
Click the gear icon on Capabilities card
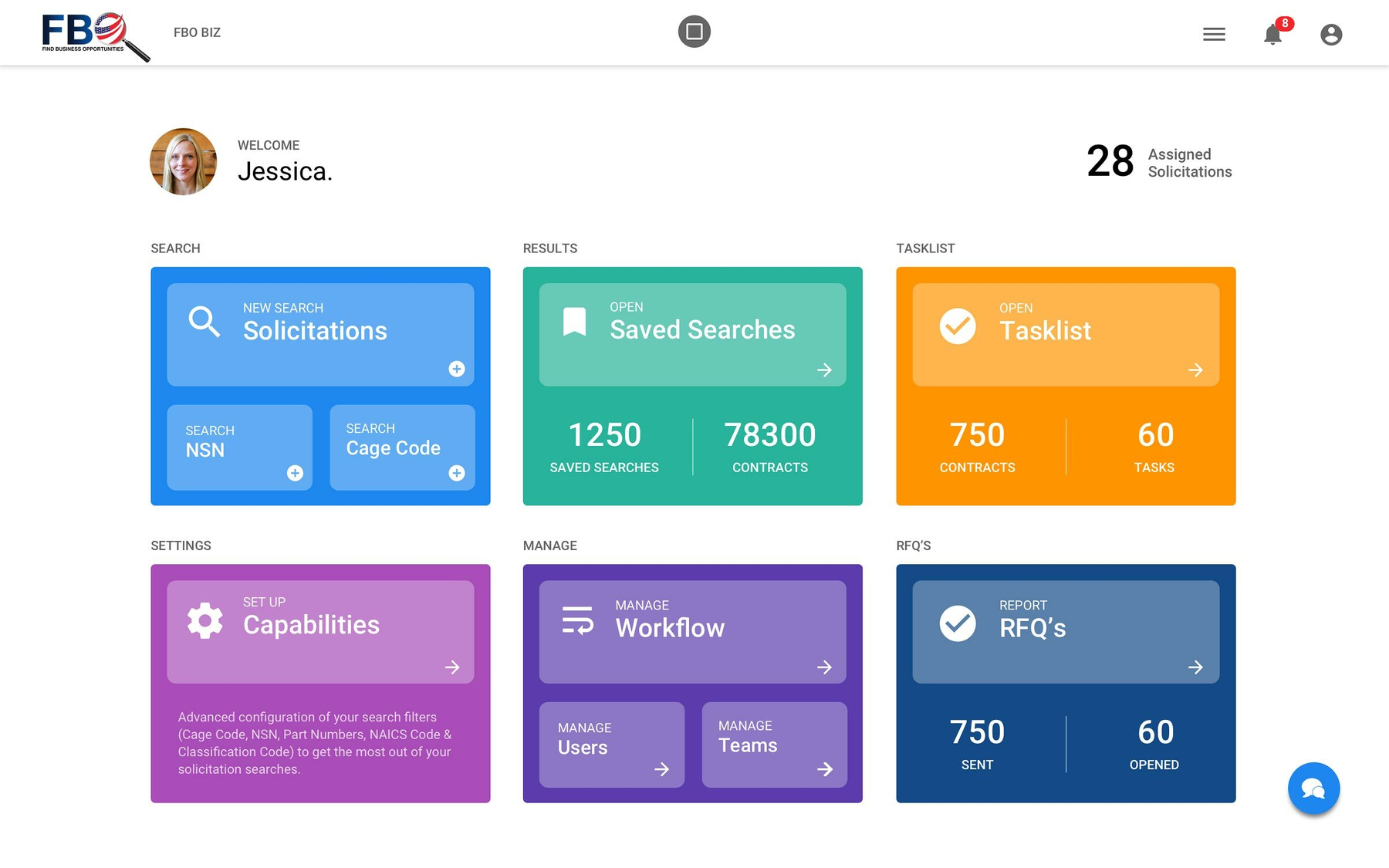[204, 619]
